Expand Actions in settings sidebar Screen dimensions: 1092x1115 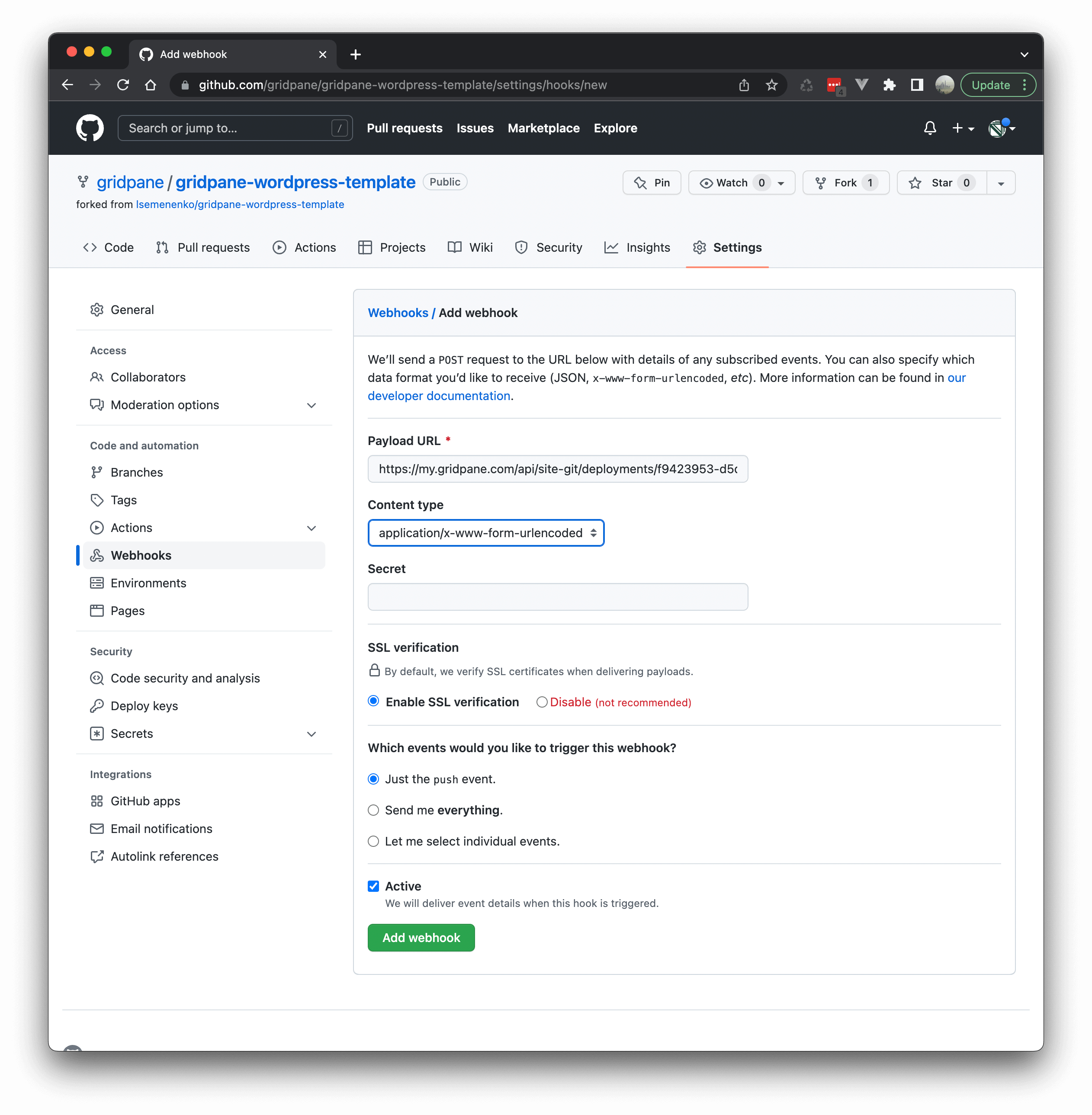tap(312, 528)
